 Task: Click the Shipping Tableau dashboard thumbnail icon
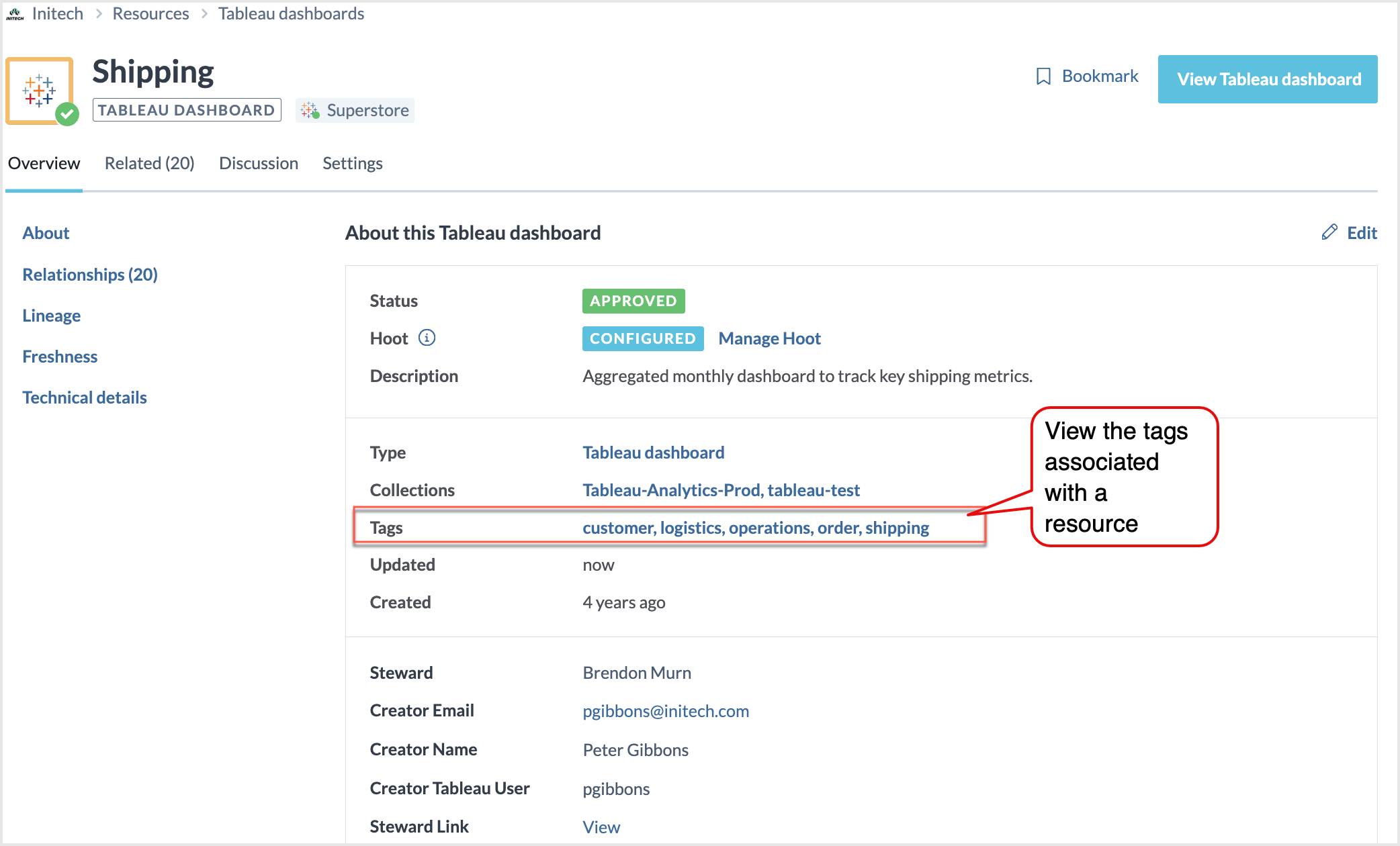coord(40,91)
